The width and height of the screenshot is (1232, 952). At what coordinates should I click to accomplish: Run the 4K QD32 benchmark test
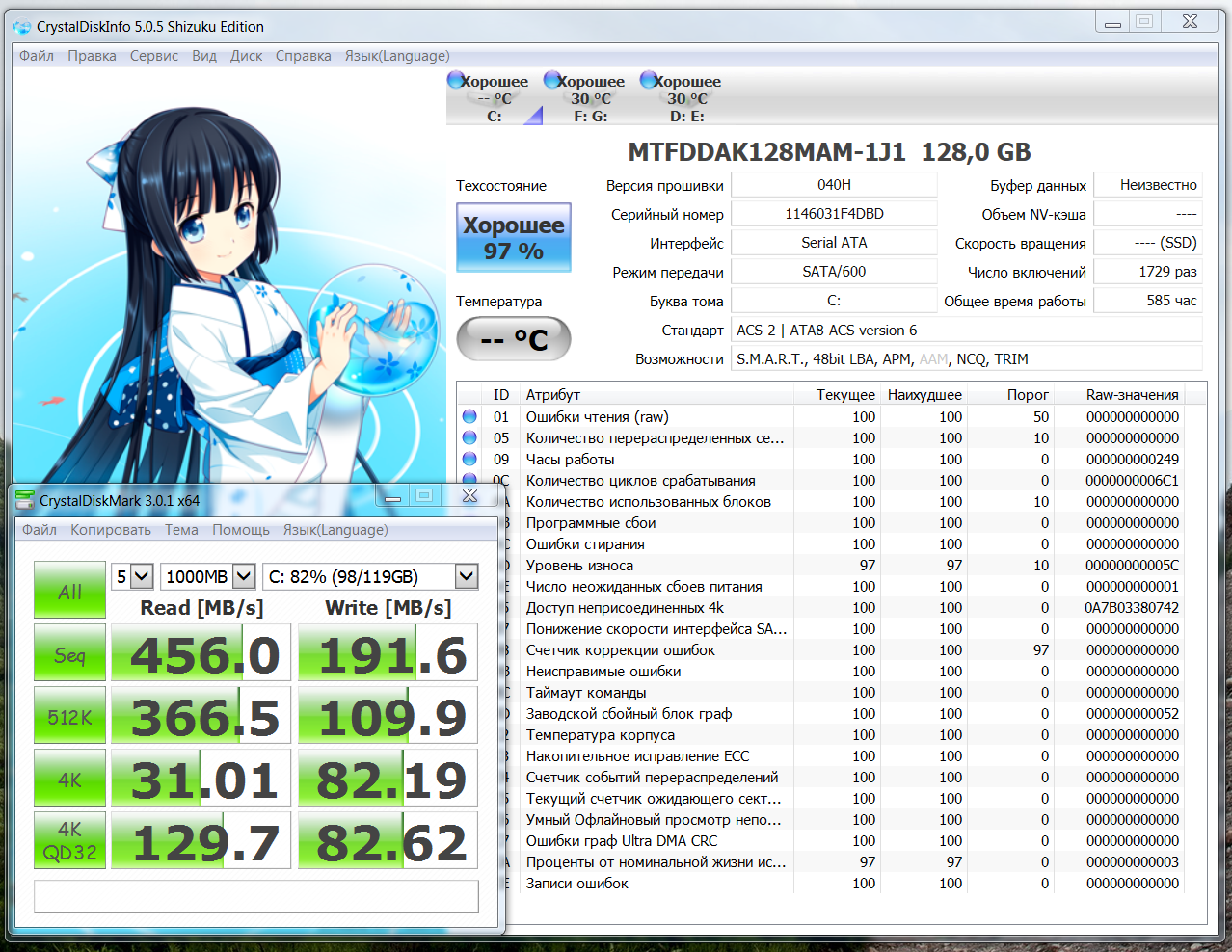pyautogui.click(x=69, y=840)
